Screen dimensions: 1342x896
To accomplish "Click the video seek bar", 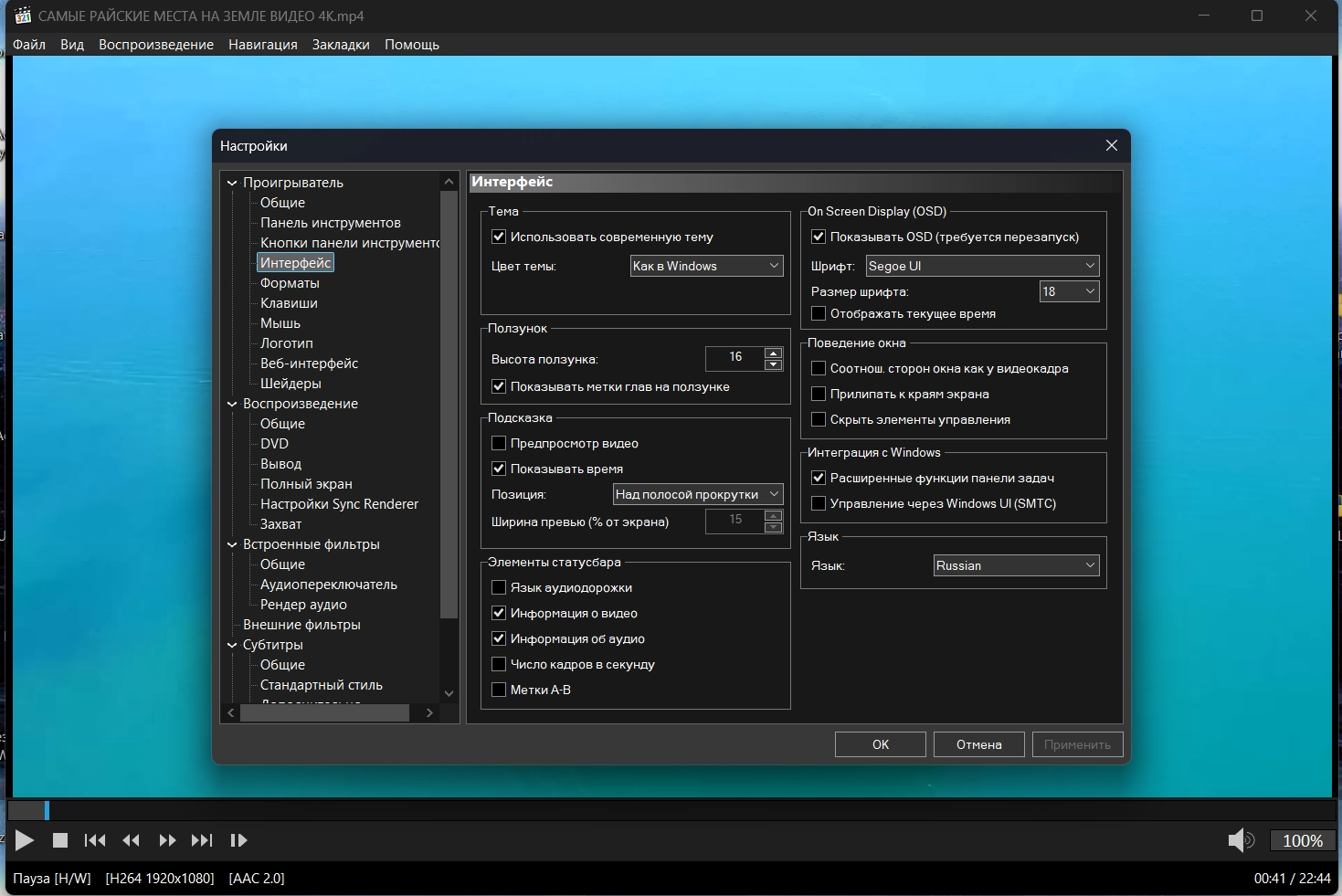I will (x=671, y=810).
